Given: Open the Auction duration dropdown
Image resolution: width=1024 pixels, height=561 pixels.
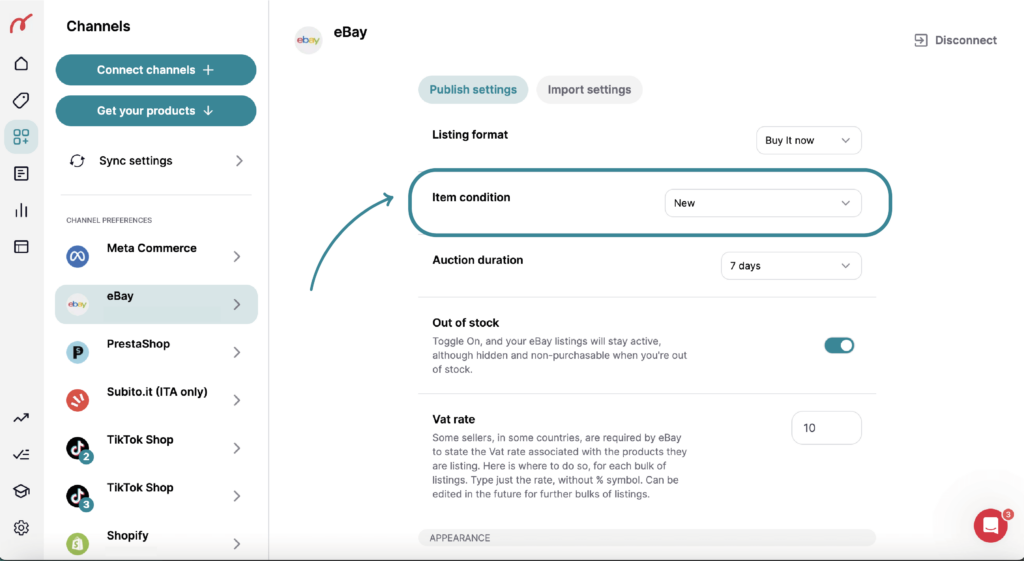Looking at the screenshot, I should tap(790, 266).
